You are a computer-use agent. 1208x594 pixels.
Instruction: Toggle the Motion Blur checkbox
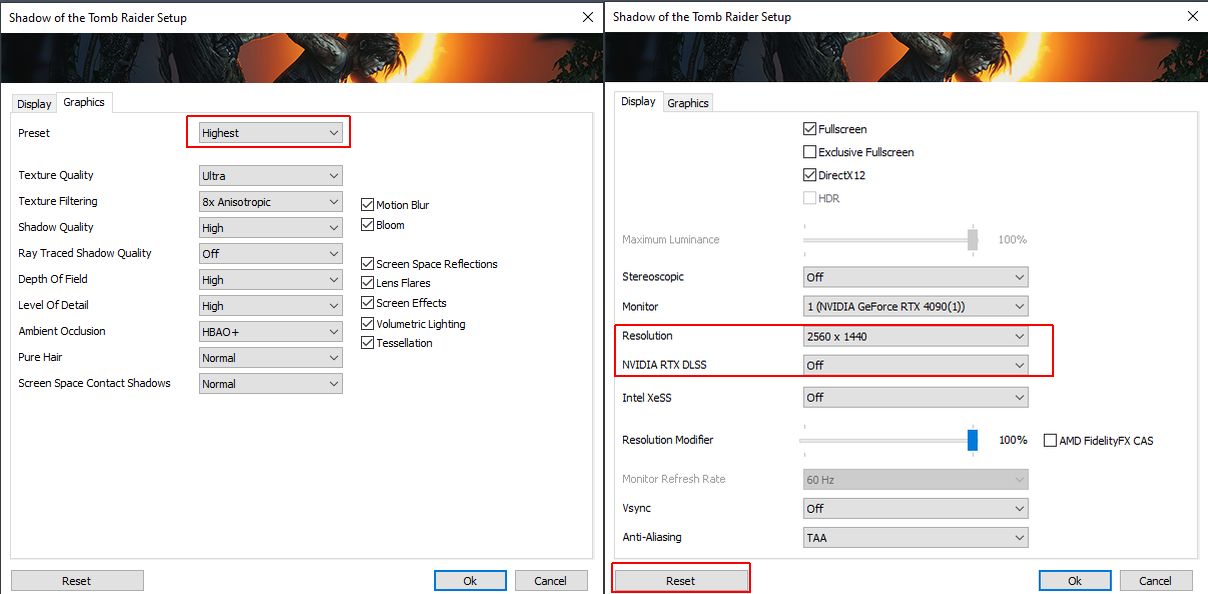click(367, 204)
